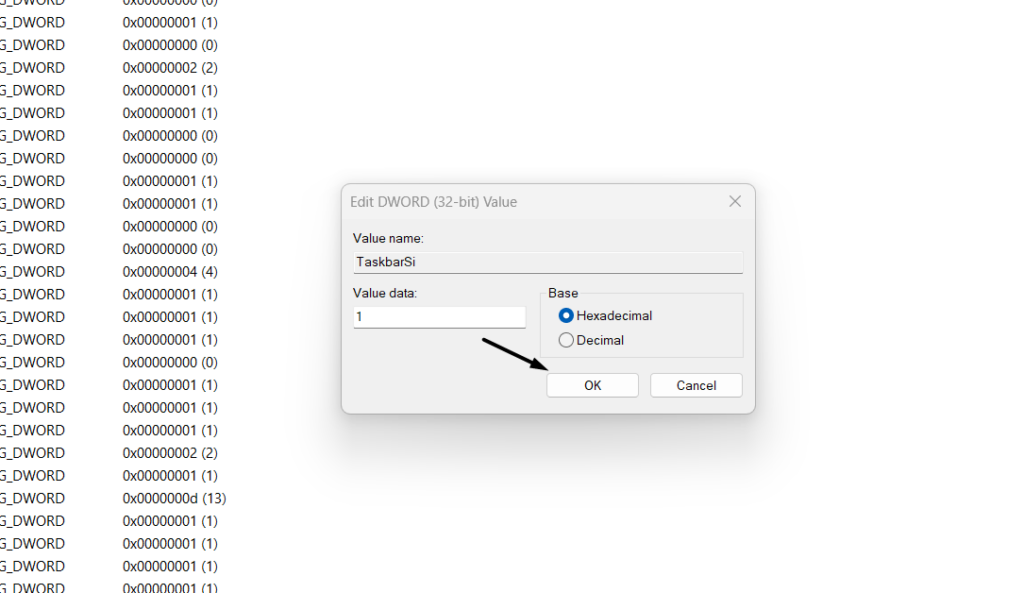The height and width of the screenshot is (593, 1024).
Task: Click the Hexadecimal label text
Action: [614, 316]
